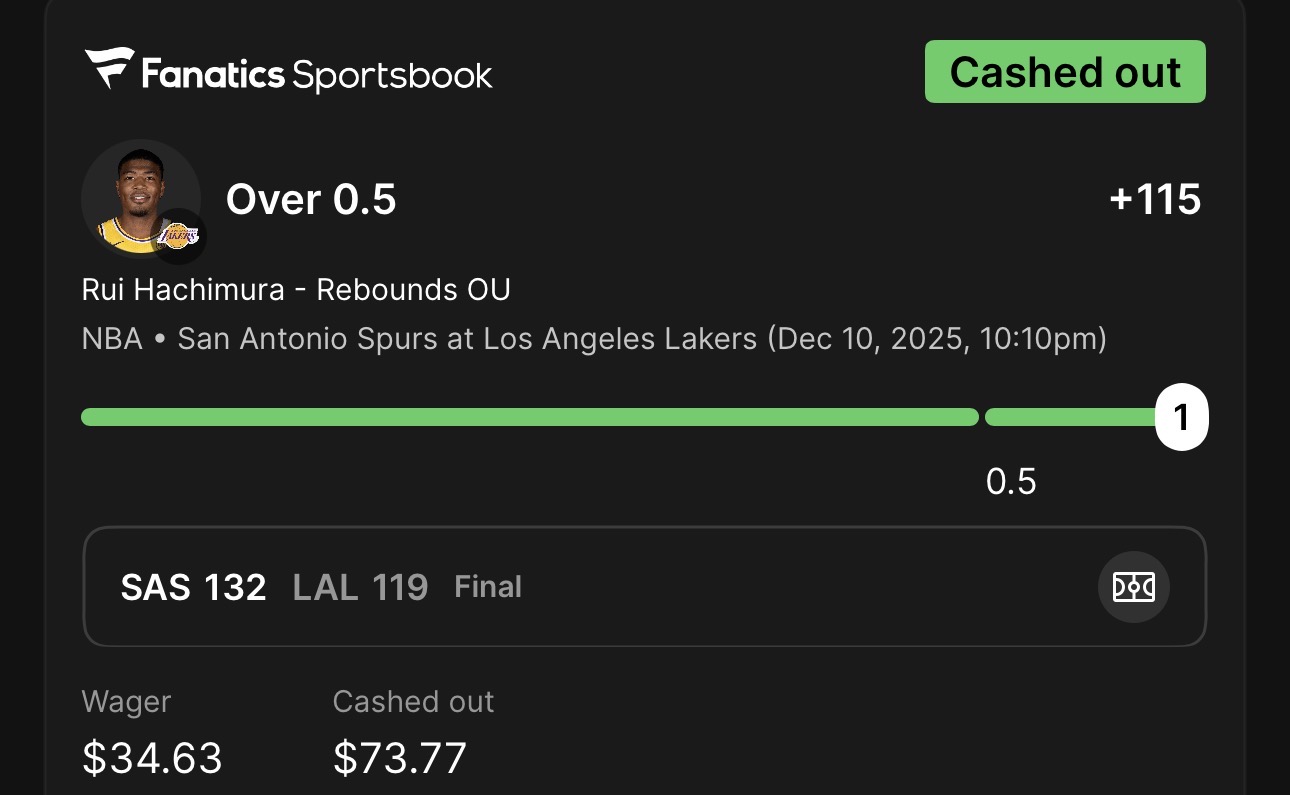Tap the Spurs at Lakers game details line
The height and width of the screenshot is (795, 1290).
(x=594, y=340)
